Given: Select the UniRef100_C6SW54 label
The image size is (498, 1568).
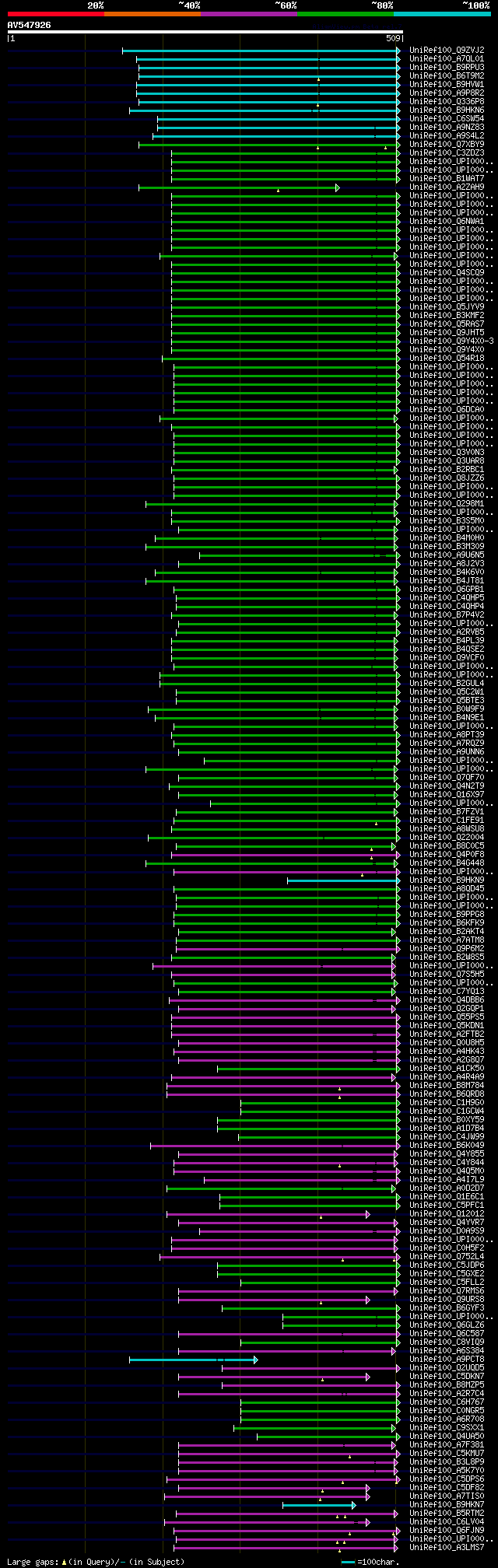Looking at the screenshot, I should click(x=447, y=119).
